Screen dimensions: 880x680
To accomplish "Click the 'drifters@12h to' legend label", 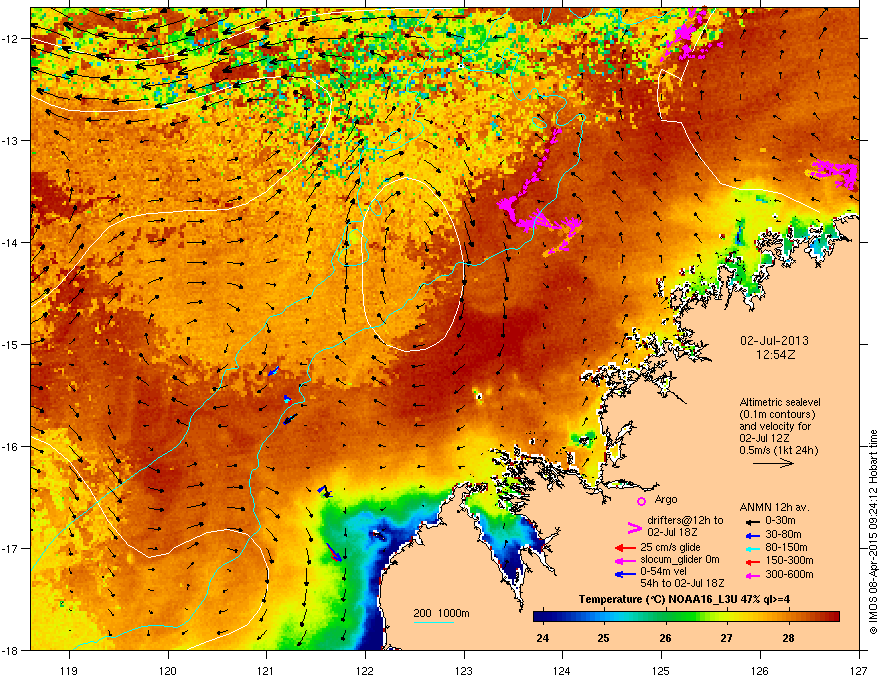I will click(685, 521).
